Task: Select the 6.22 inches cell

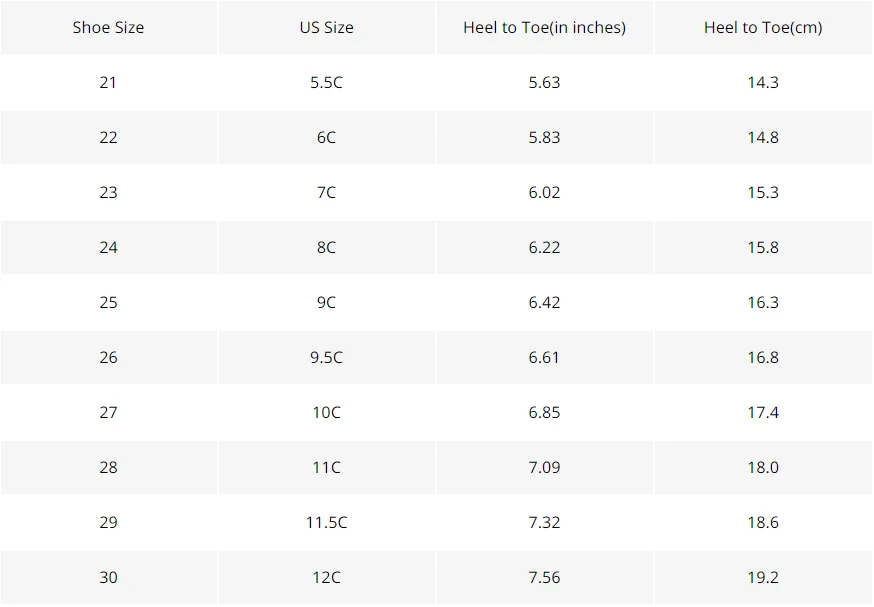Action: (545, 247)
